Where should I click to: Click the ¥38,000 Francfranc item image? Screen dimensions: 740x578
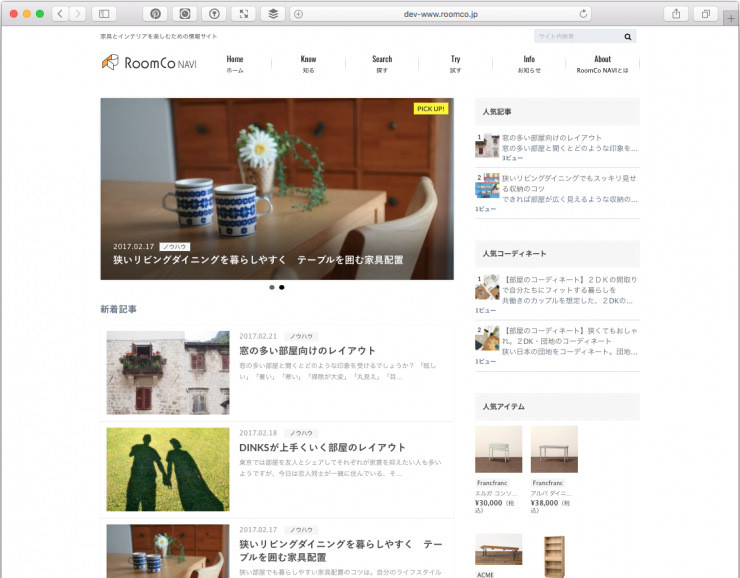[554, 449]
